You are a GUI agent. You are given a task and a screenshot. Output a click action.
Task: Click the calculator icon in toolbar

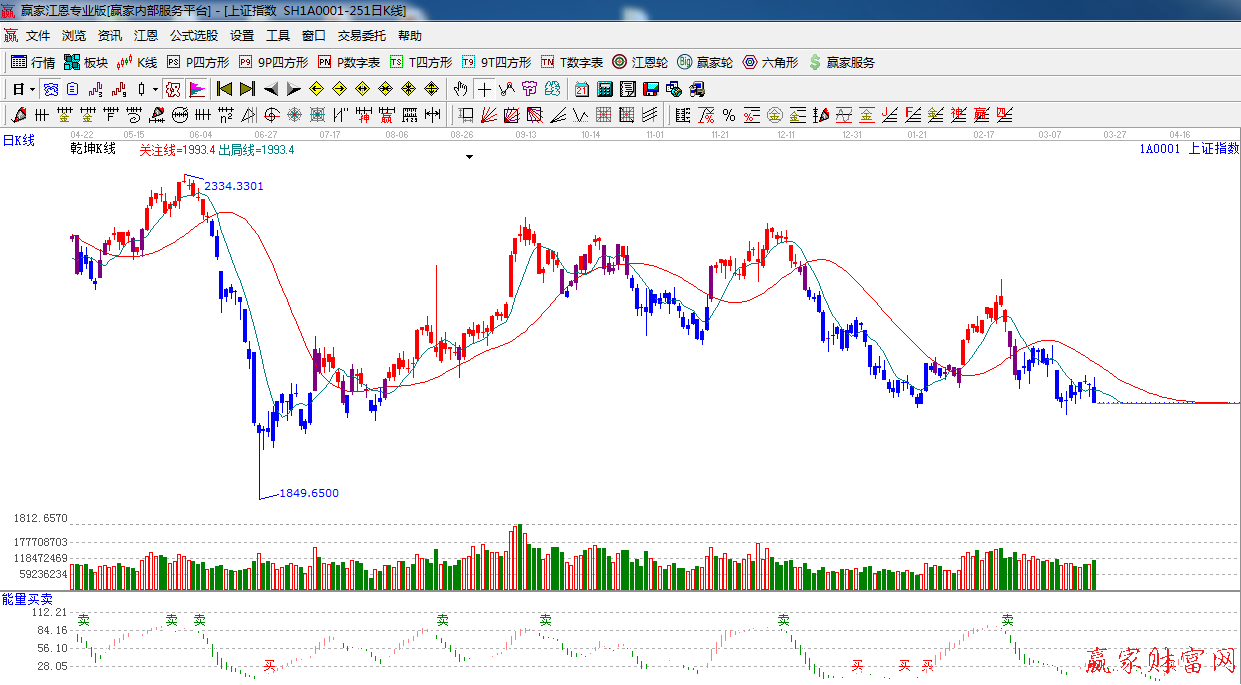tap(605, 89)
